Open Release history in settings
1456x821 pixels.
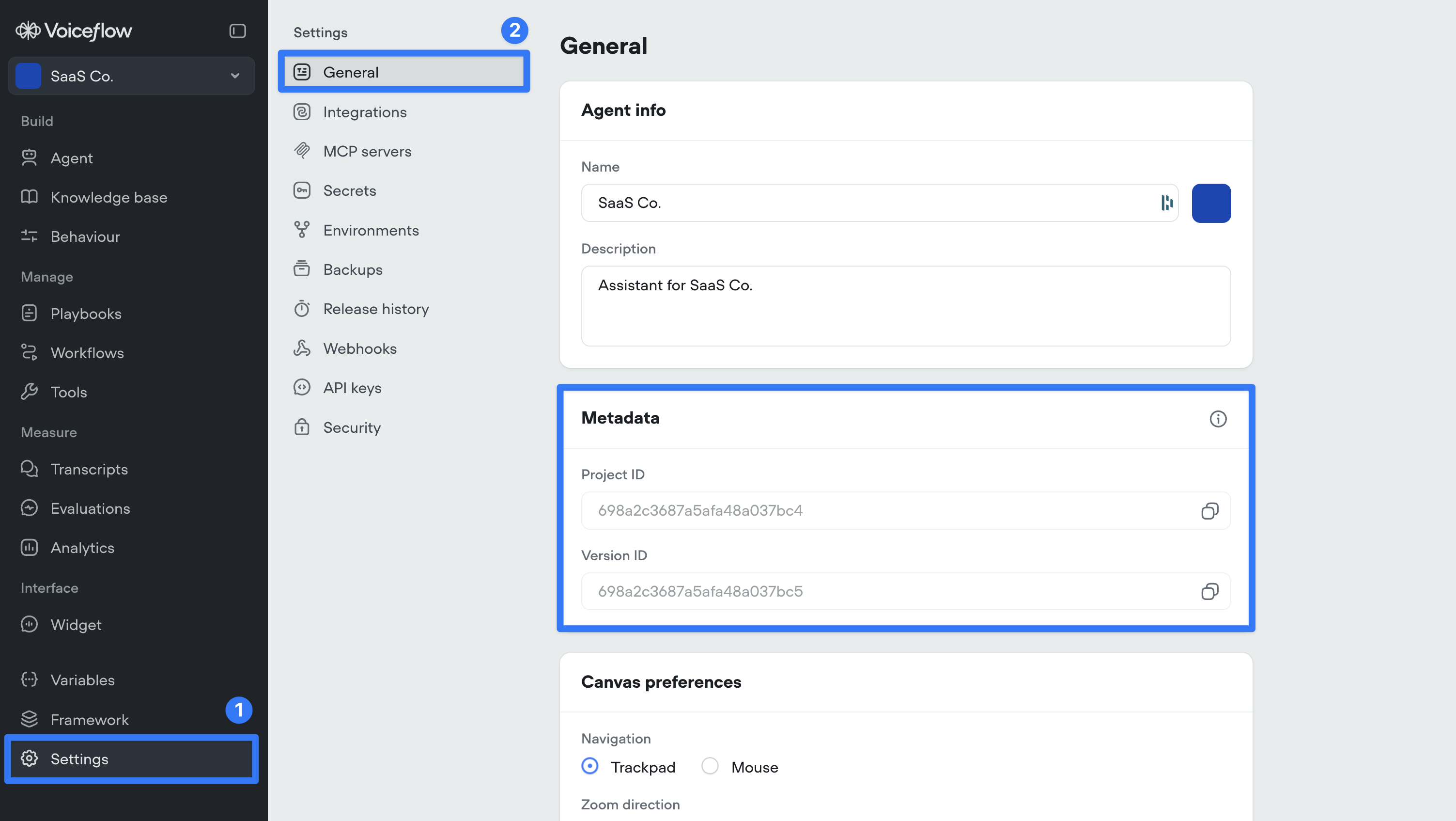376,309
